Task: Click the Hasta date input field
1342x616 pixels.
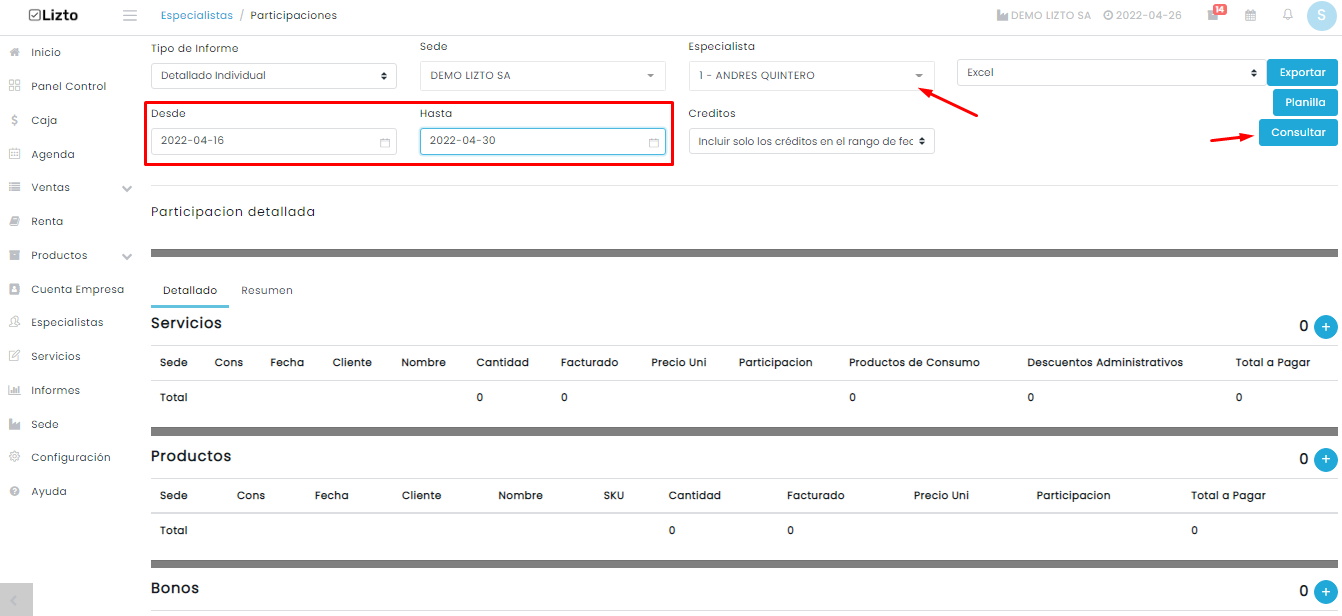Action: pos(543,141)
